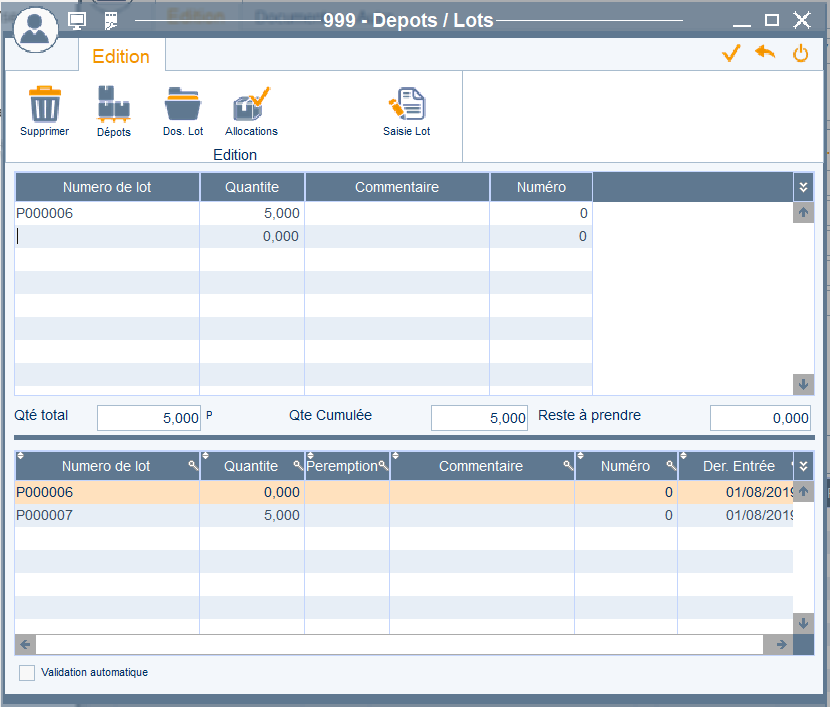Click quantity 5,000 in upper grid P000006 row
The height and width of the screenshot is (707, 830).
click(x=252, y=213)
